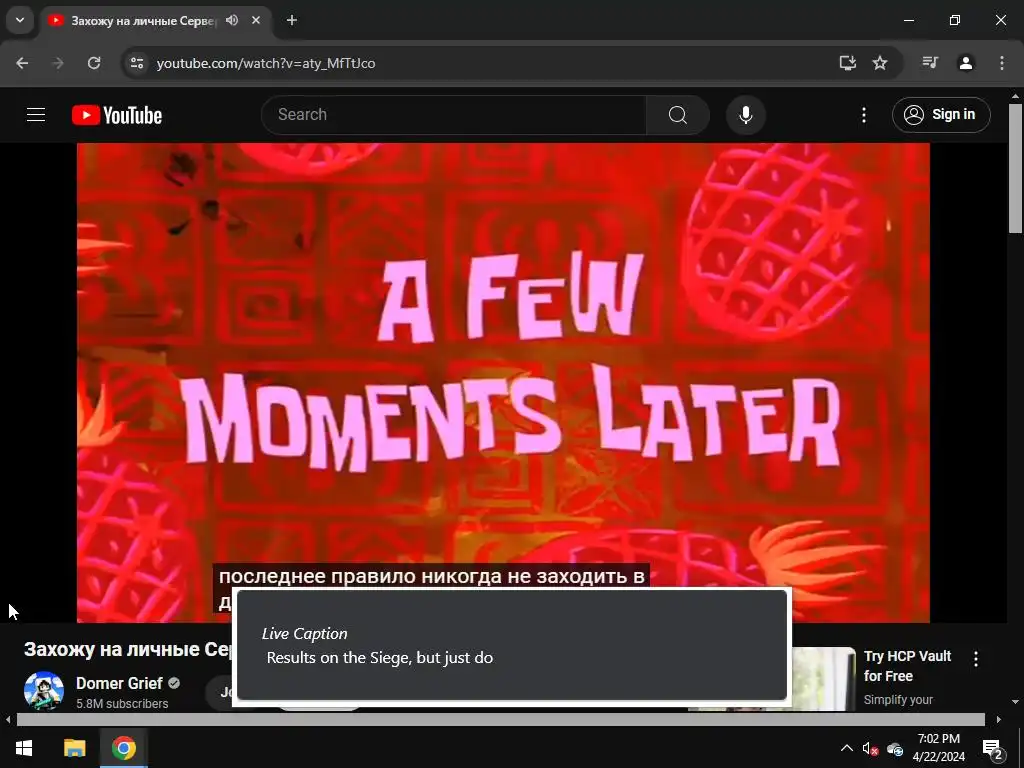
Task: Click the horizontal scrollbar right arrow
Action: tap(999, 720)
